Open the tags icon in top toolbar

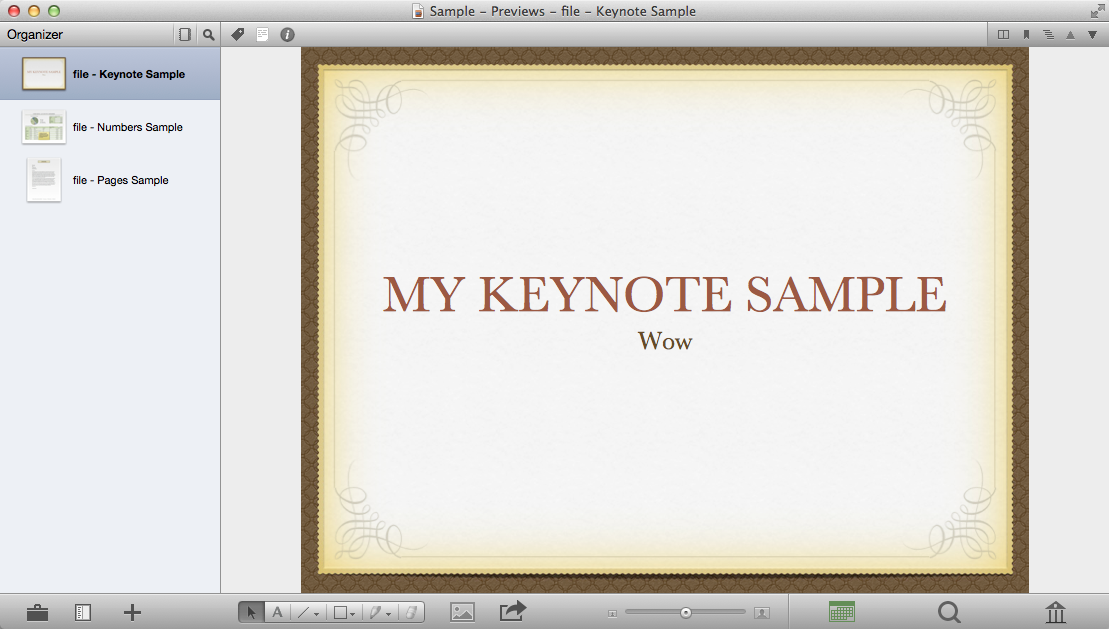(x=238, y=34)
